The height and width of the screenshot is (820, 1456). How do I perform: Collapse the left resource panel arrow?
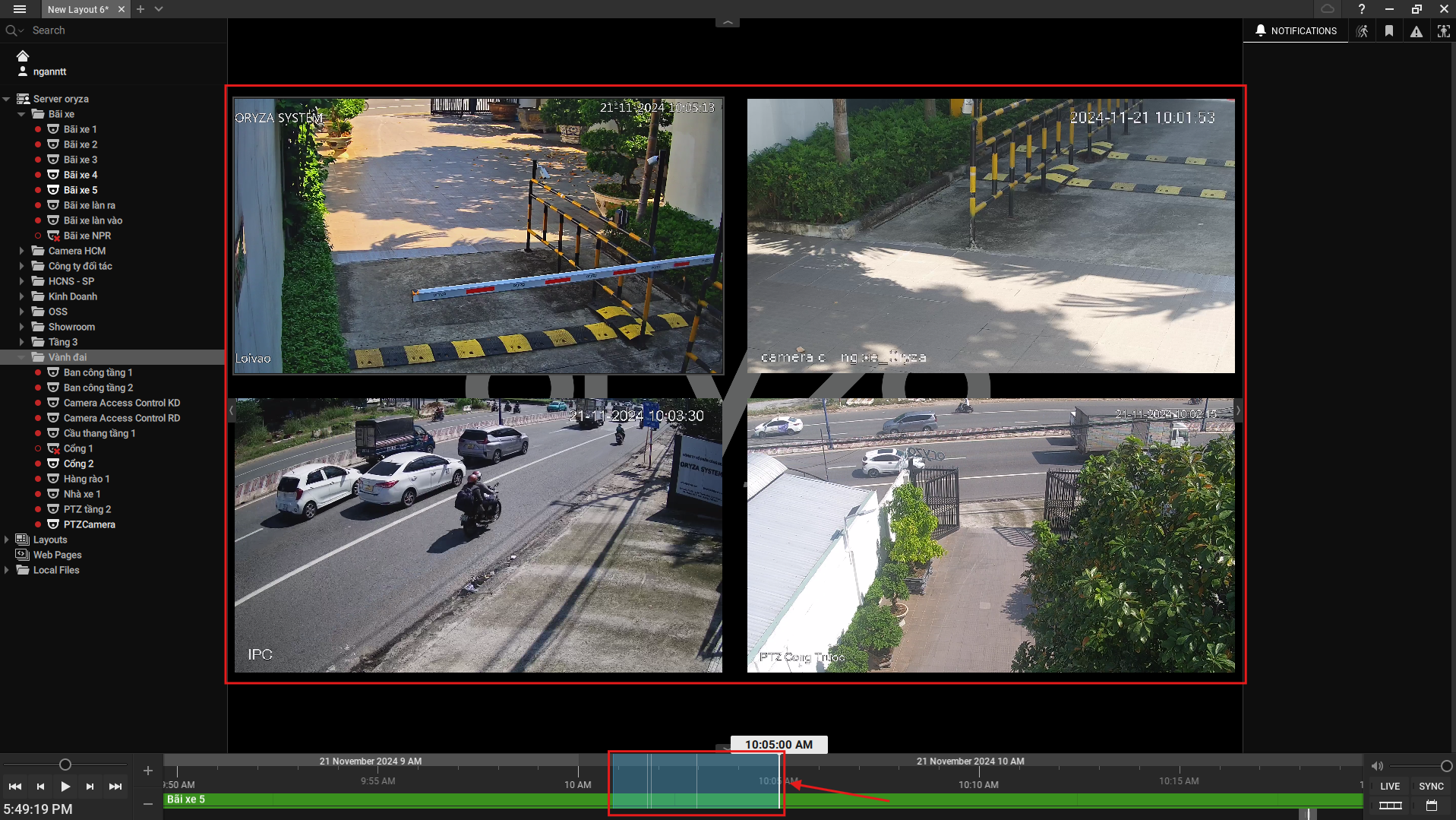click(x=231, y=410)
